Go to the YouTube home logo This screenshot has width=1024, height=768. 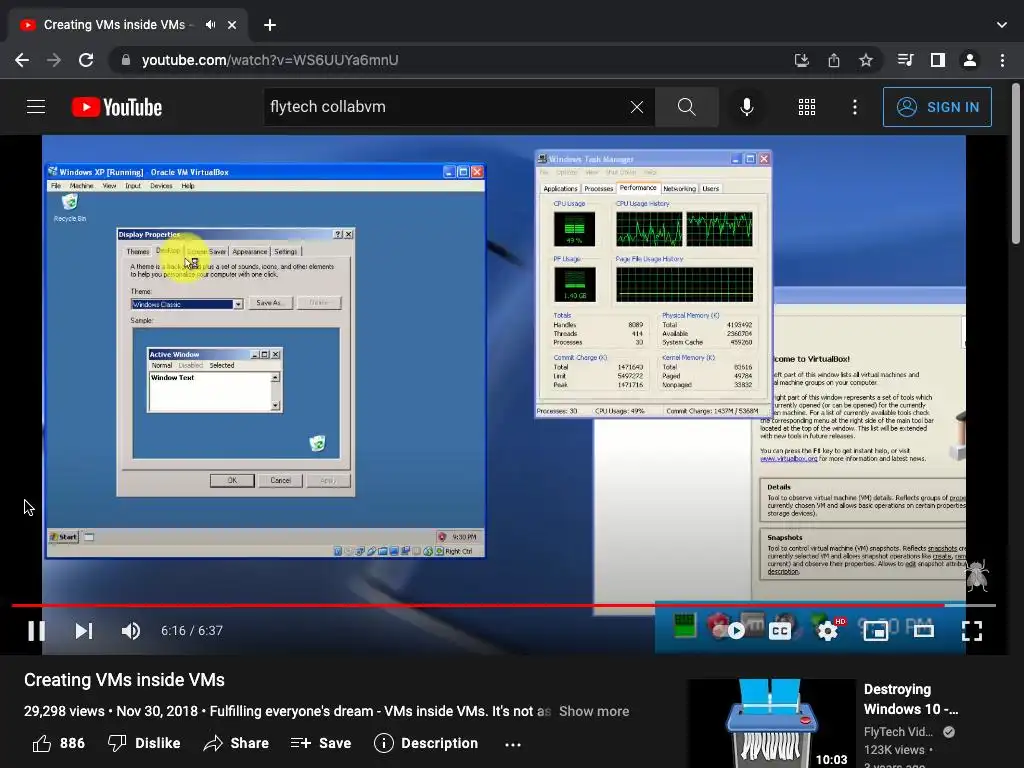117,107
